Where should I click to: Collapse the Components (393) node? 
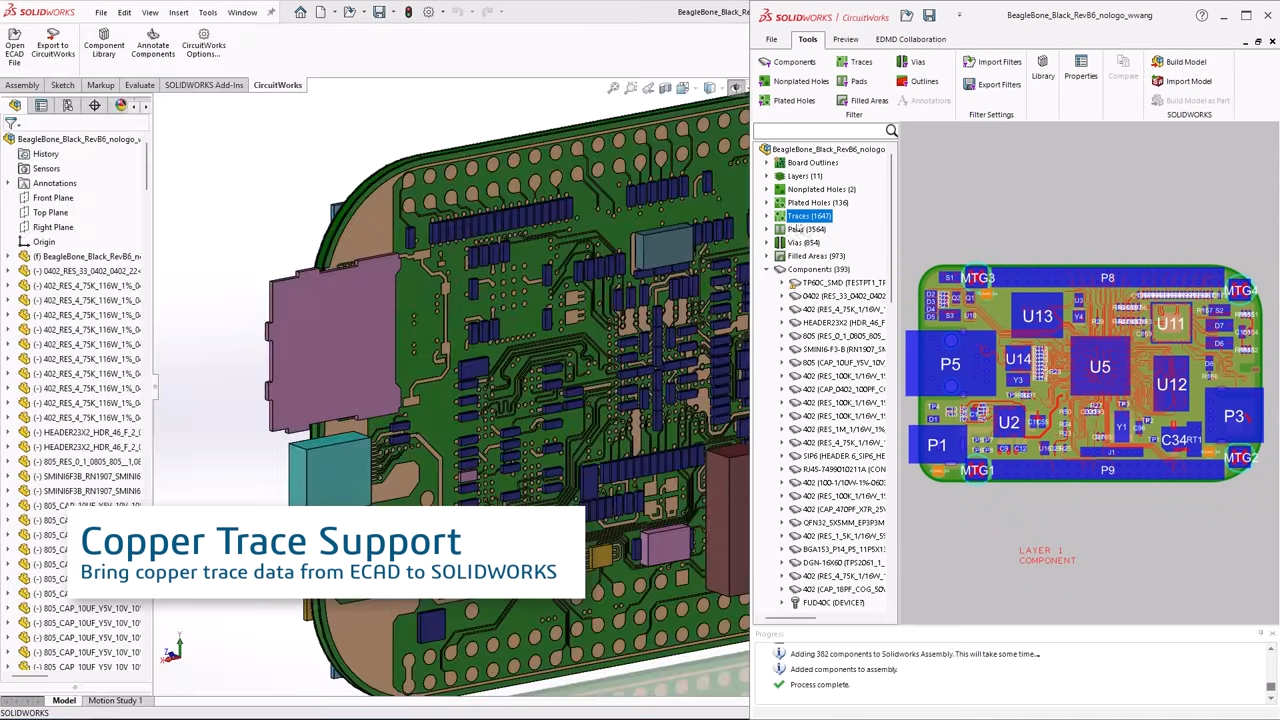click(767, 270)
